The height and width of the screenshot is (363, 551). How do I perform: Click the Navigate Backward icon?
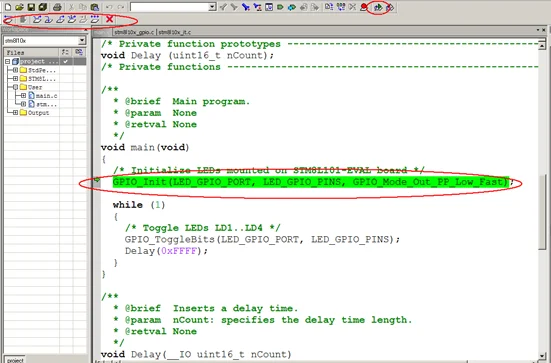coord(303,7)
